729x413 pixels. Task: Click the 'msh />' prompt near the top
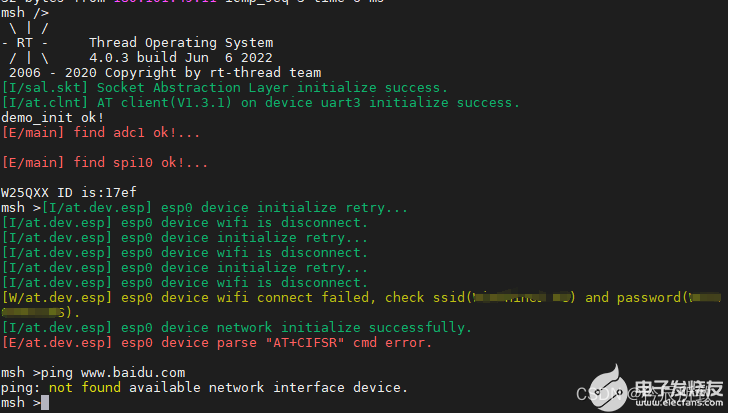[23, 12]
